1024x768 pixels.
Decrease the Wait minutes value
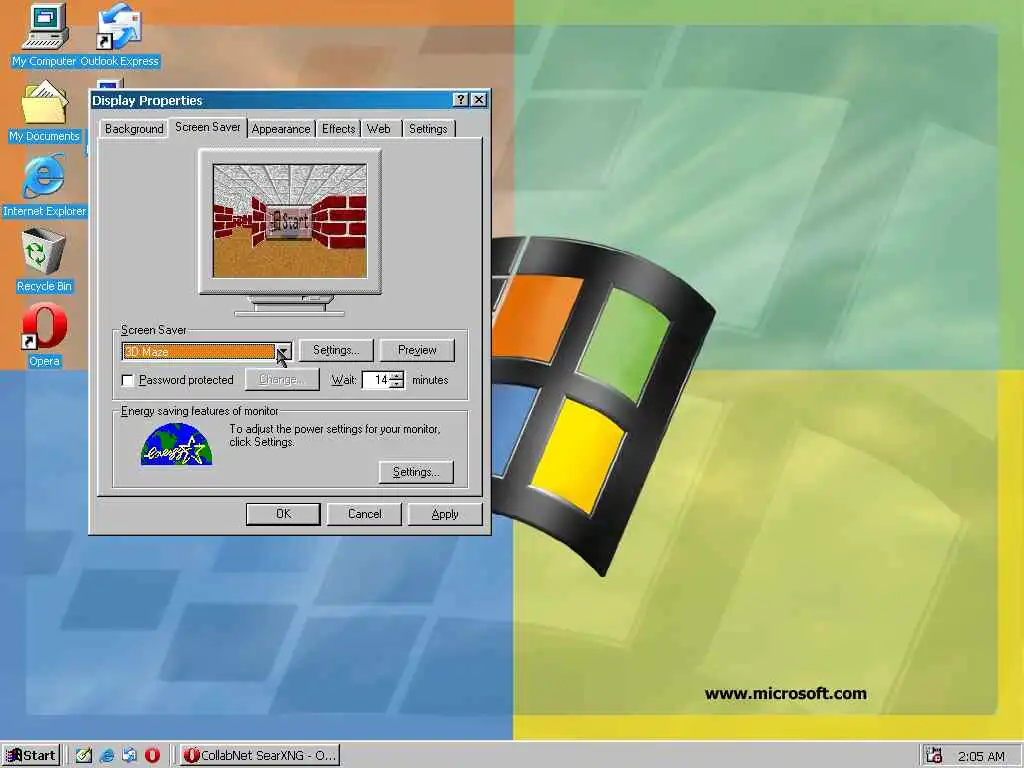pyautogui.click(x=397, y=384)
